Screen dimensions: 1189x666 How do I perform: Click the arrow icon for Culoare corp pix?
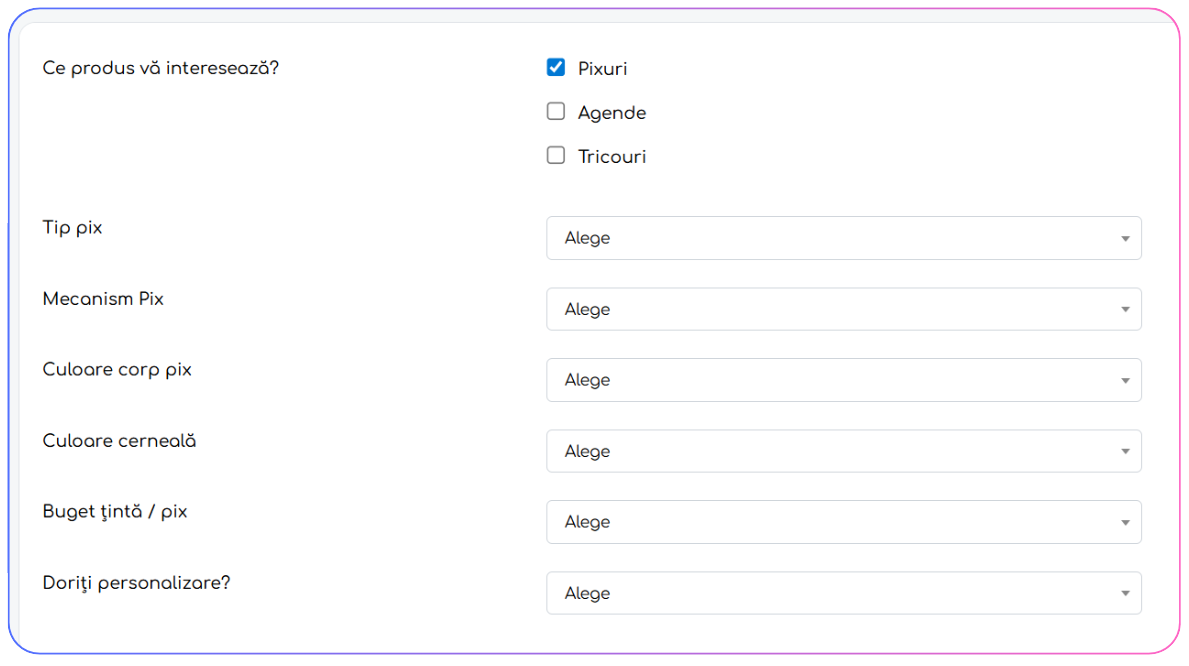(x=1125, y=381)
